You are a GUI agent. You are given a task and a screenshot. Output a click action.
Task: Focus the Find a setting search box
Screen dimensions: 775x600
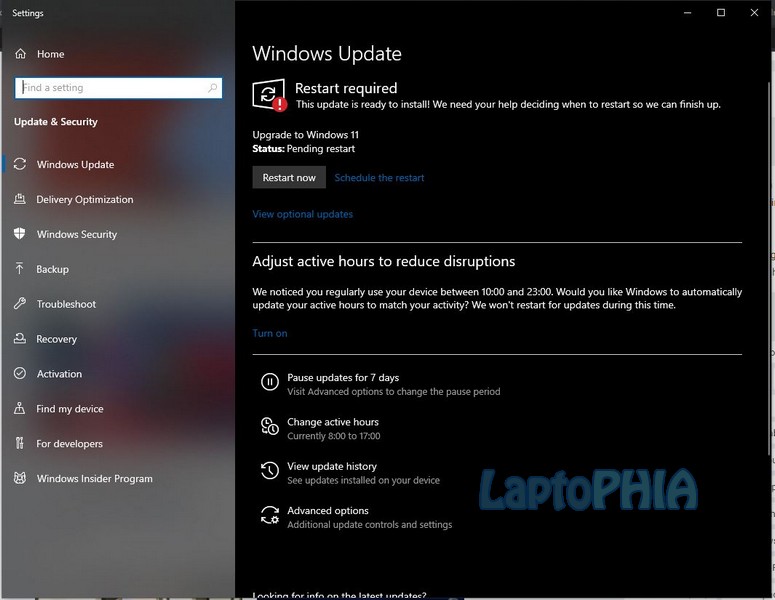118,88
